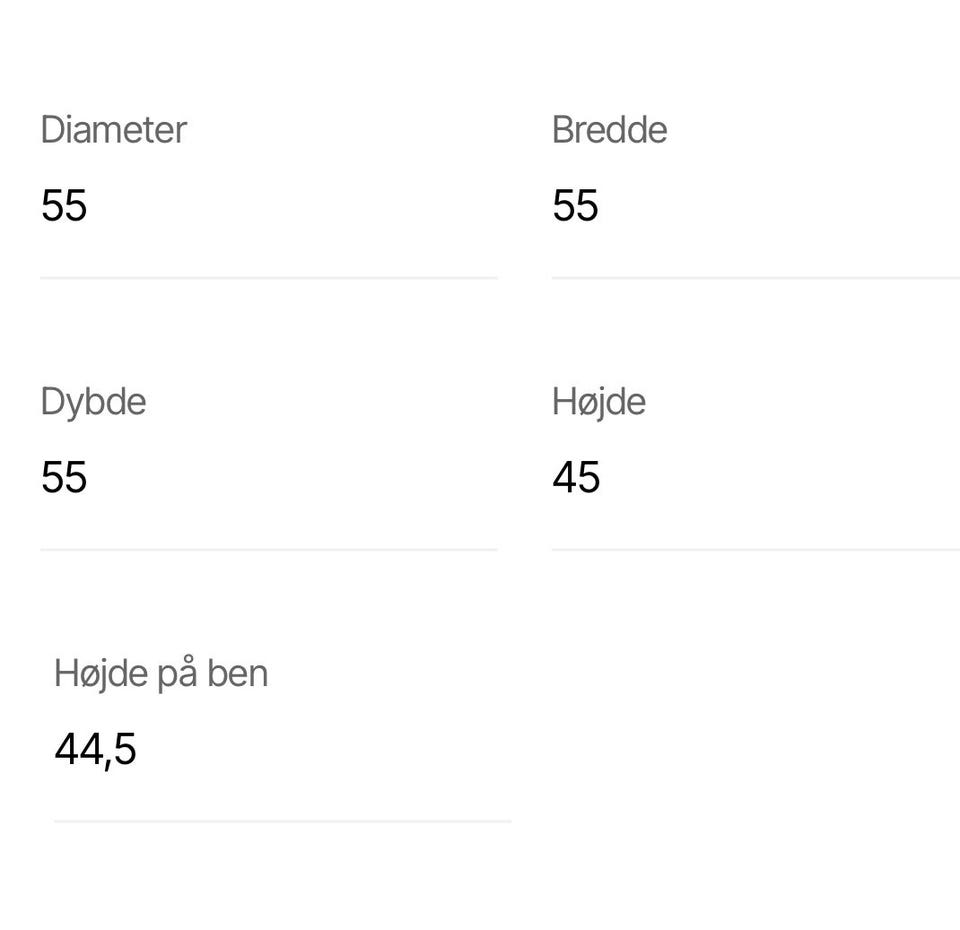Select the Dybde input field
960x930 pixels.
[x=268, y=478]
